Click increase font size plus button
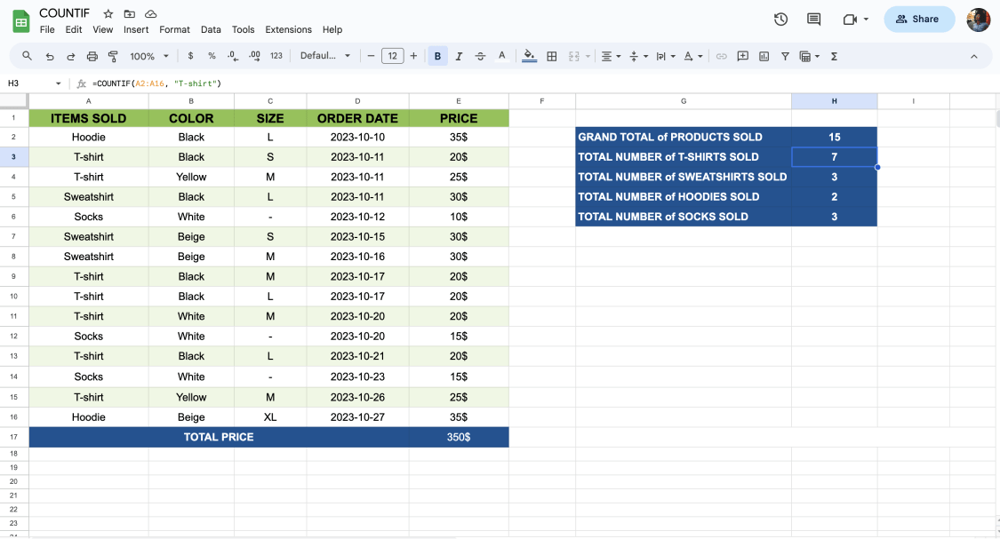1000x539 pixels. tap(413, 57)
